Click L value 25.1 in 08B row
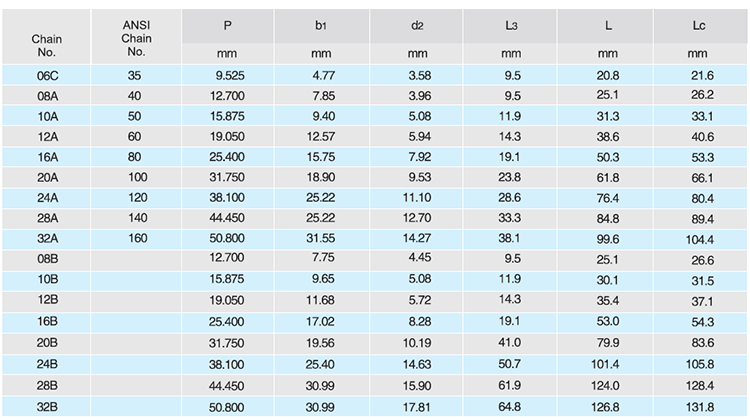 click(607, 260)
